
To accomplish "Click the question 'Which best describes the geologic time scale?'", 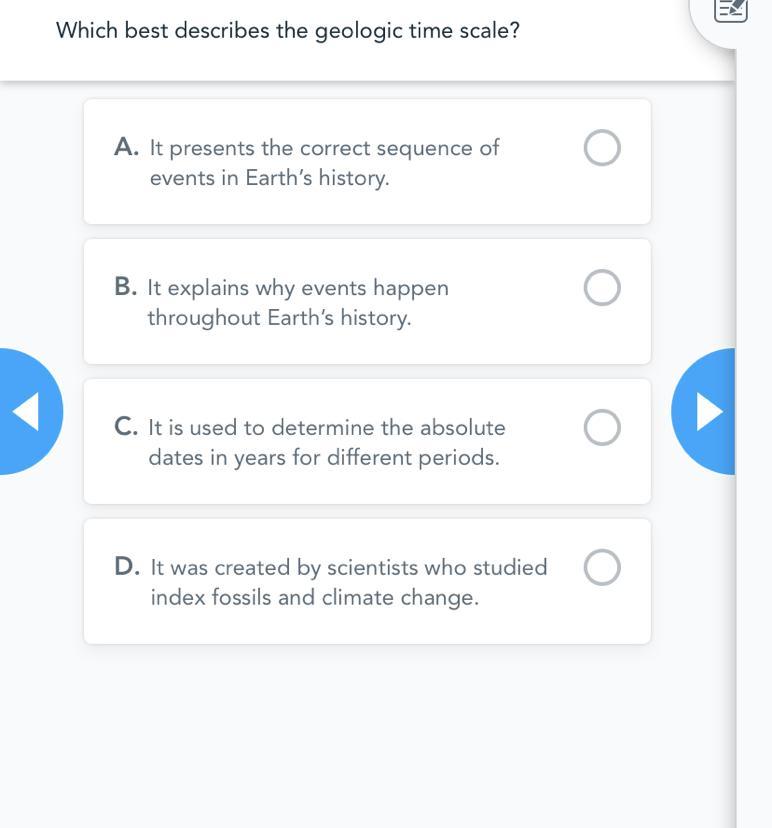I will (x=288, y=30).
